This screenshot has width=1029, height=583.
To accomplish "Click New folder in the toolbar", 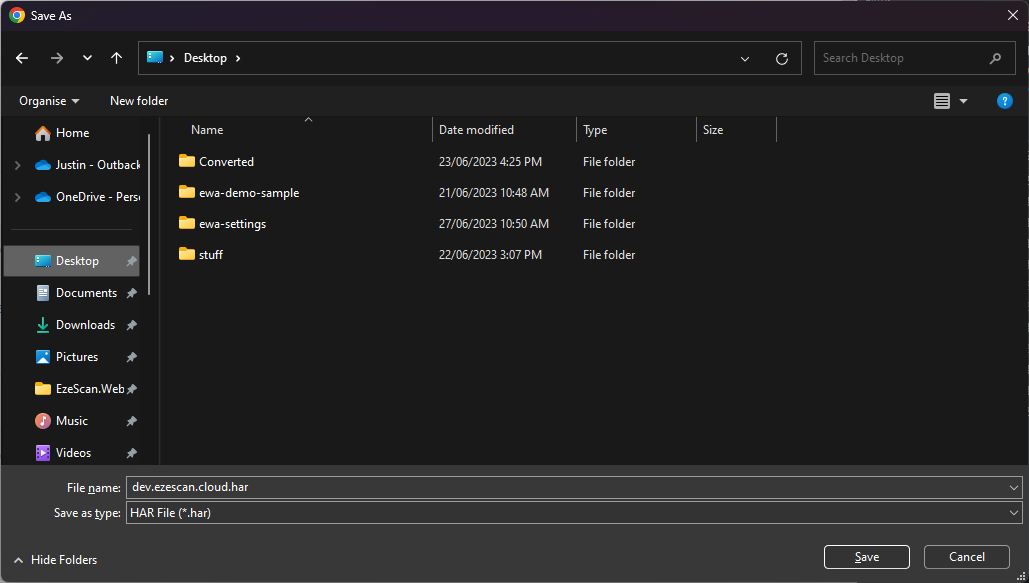I will click(x=139, y=101).
